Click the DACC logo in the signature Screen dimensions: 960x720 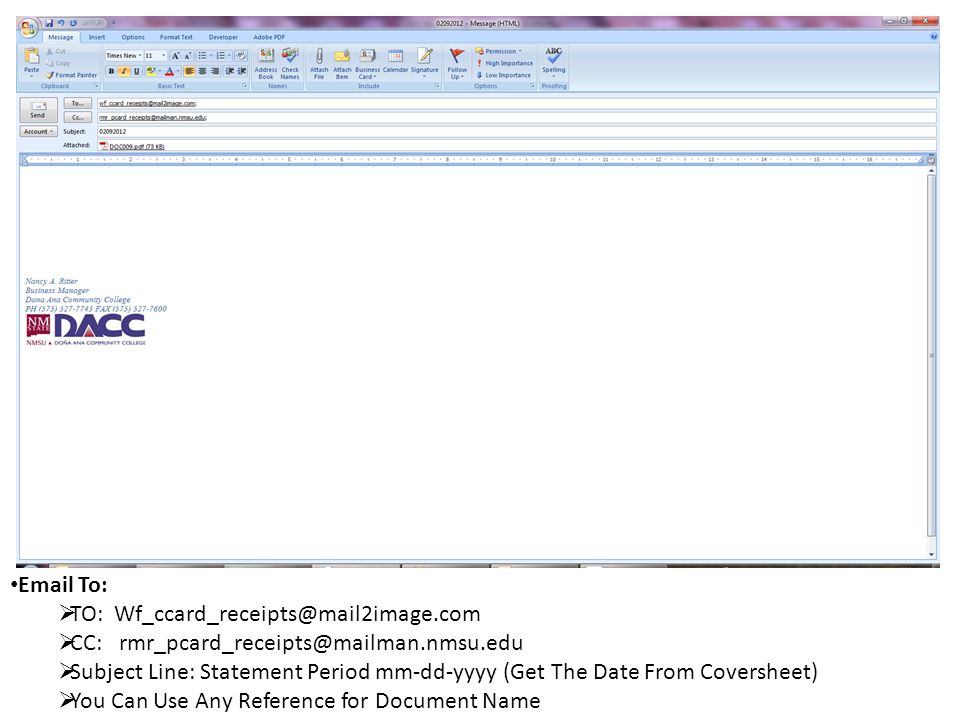click(x=86, y=330)
